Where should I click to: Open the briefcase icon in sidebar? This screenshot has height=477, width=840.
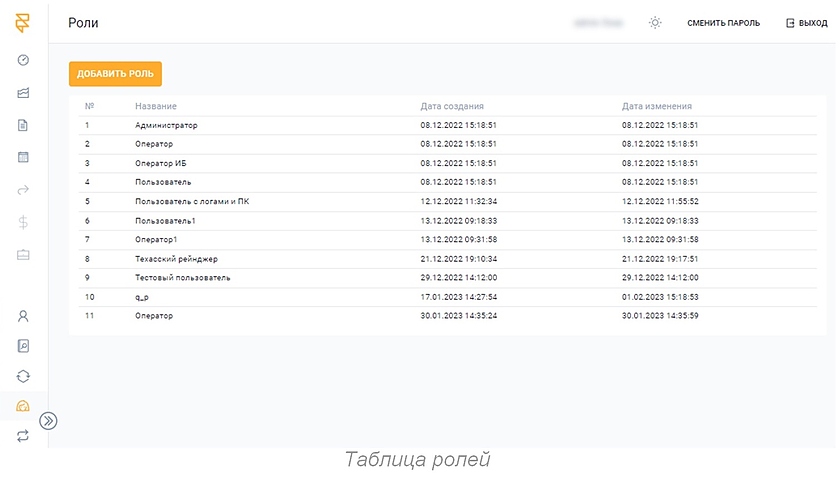tap(23, 254)
